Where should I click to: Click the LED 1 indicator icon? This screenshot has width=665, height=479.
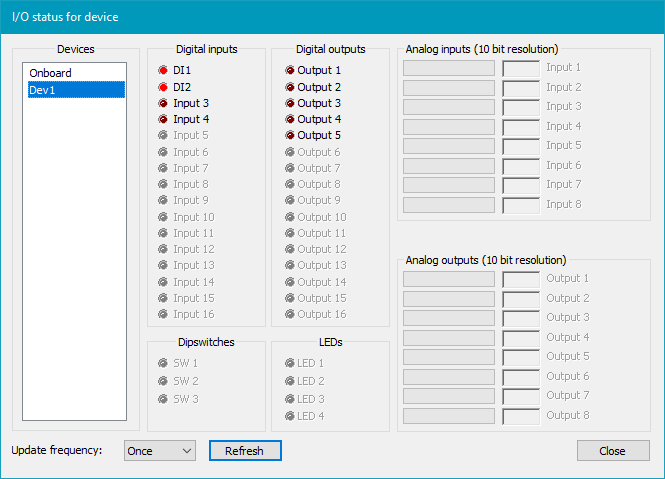(x=290, y=363)
